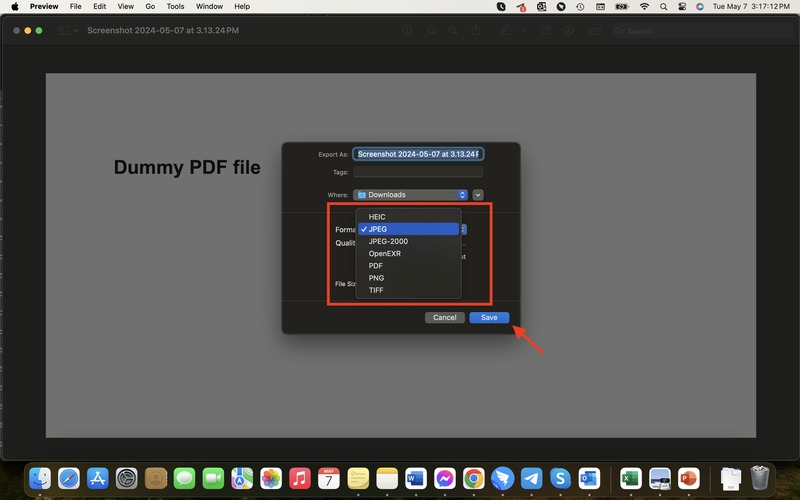Open the Window menu

[209, 7]
